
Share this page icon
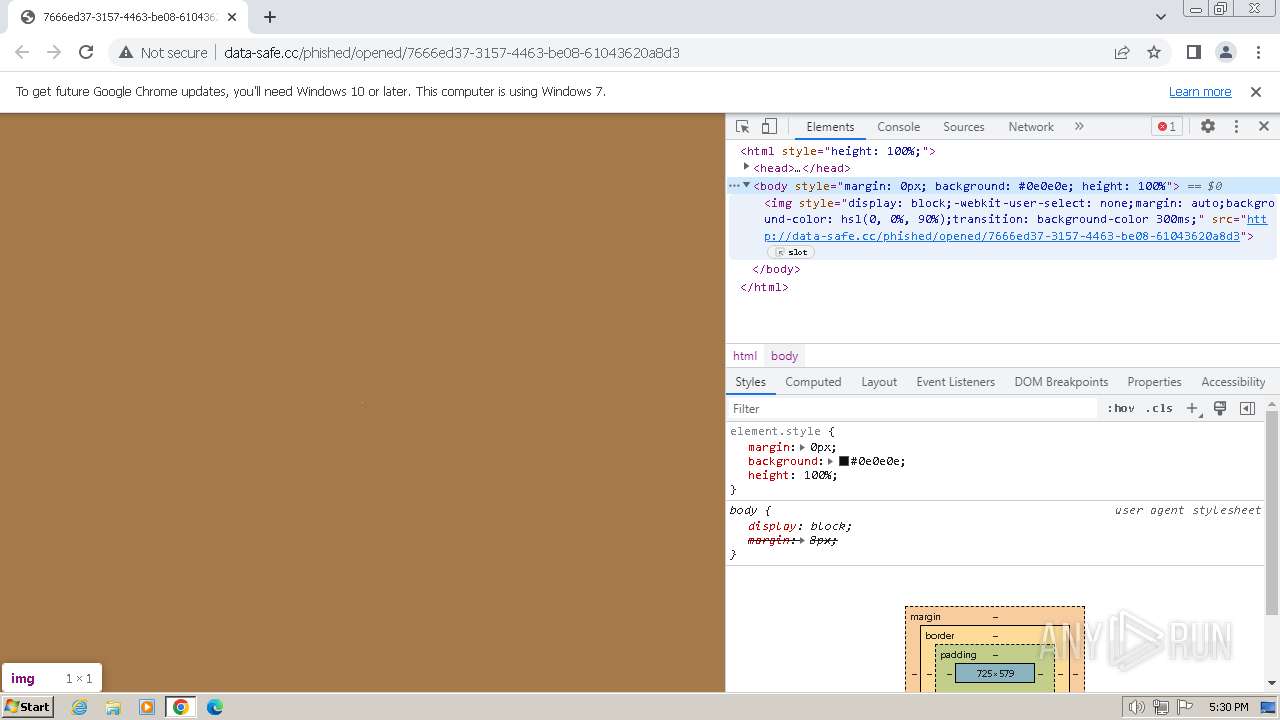(x=1122, y=52)
